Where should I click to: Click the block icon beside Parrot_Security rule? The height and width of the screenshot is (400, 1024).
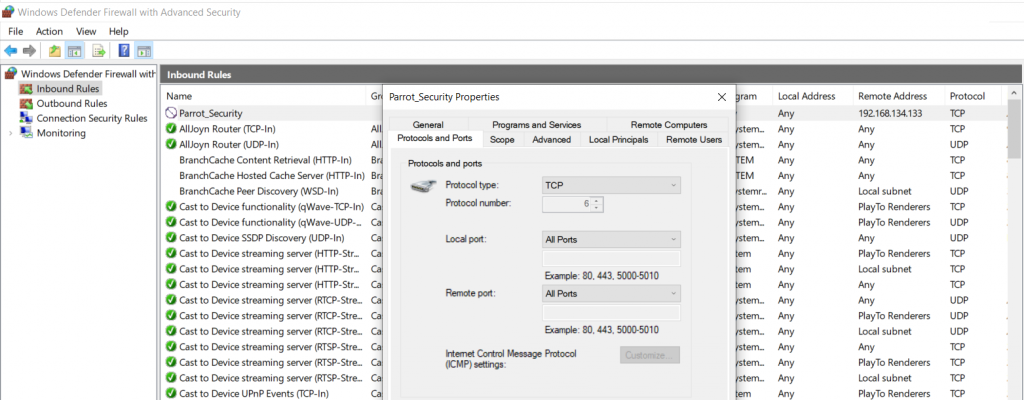coord(171,113)
